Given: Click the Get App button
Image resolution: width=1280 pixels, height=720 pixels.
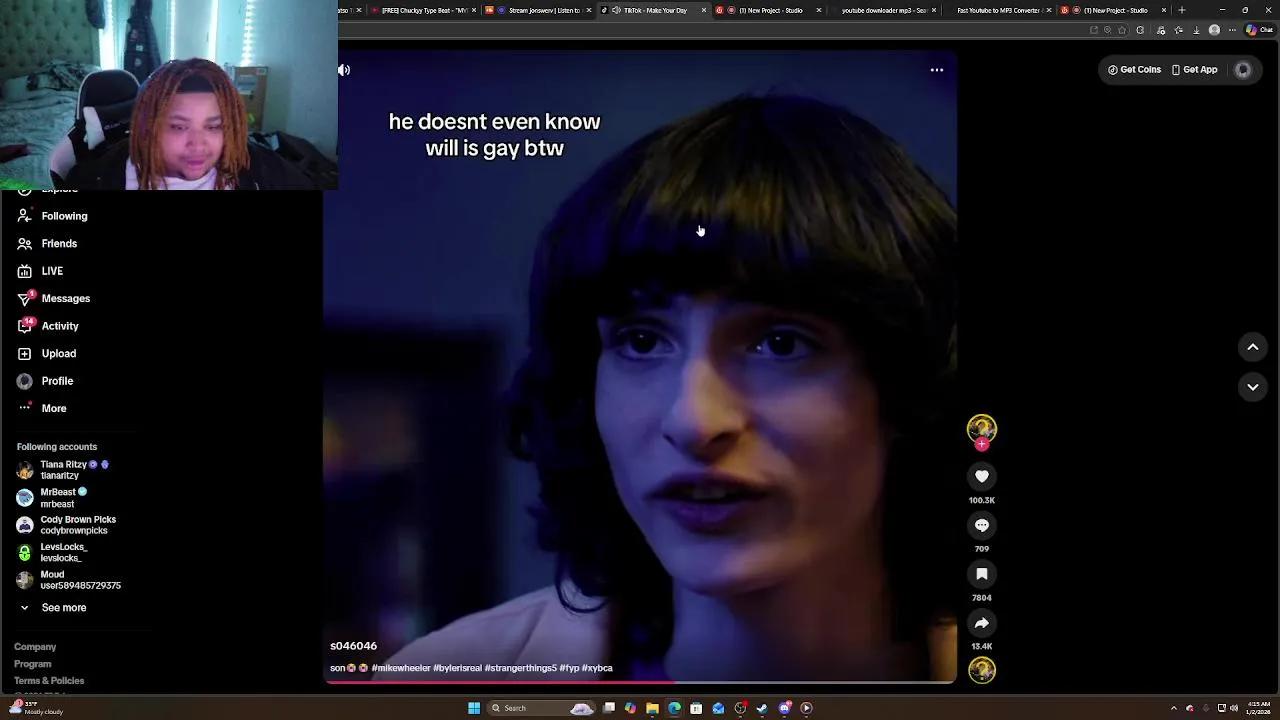Looking at the screenshot, I should point(1194,70).
